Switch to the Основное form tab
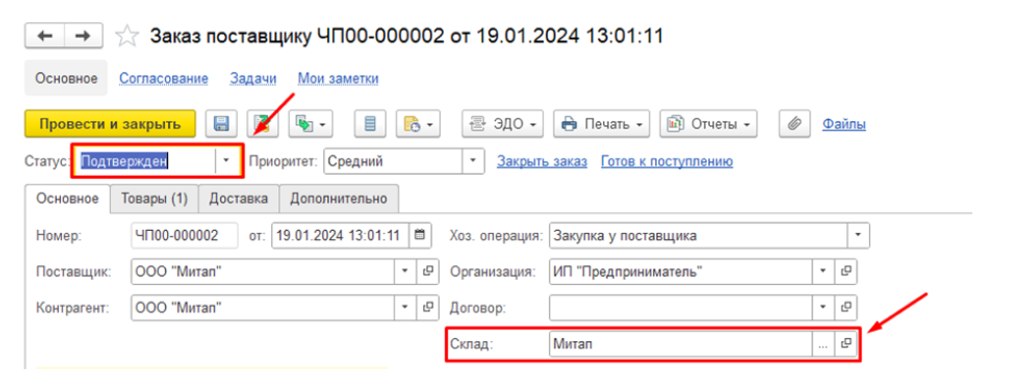The image size is (1019, 389). pos(68,199)
